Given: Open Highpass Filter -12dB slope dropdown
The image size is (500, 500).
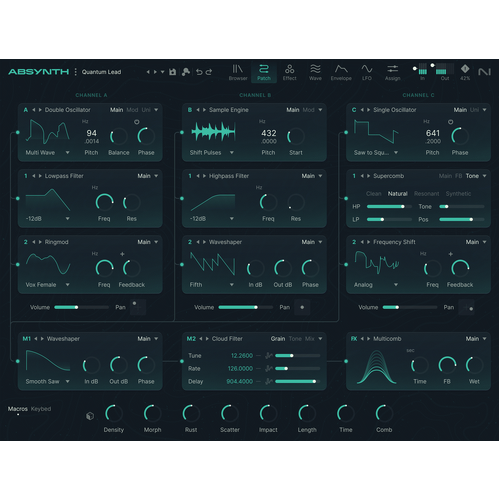Looking at the screenshot, I should coord(211,219).
